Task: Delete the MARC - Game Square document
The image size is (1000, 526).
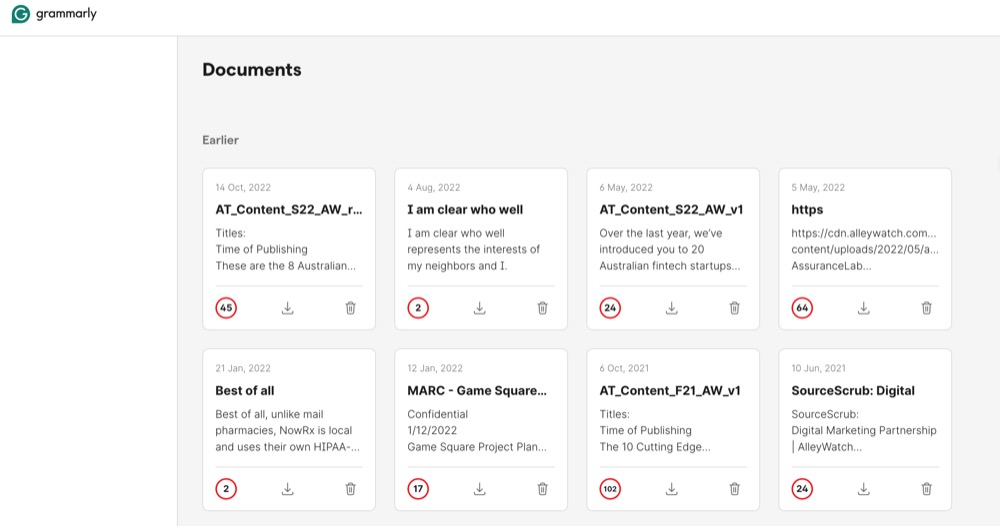Action: pyautogui.click(x=542, y=489)
